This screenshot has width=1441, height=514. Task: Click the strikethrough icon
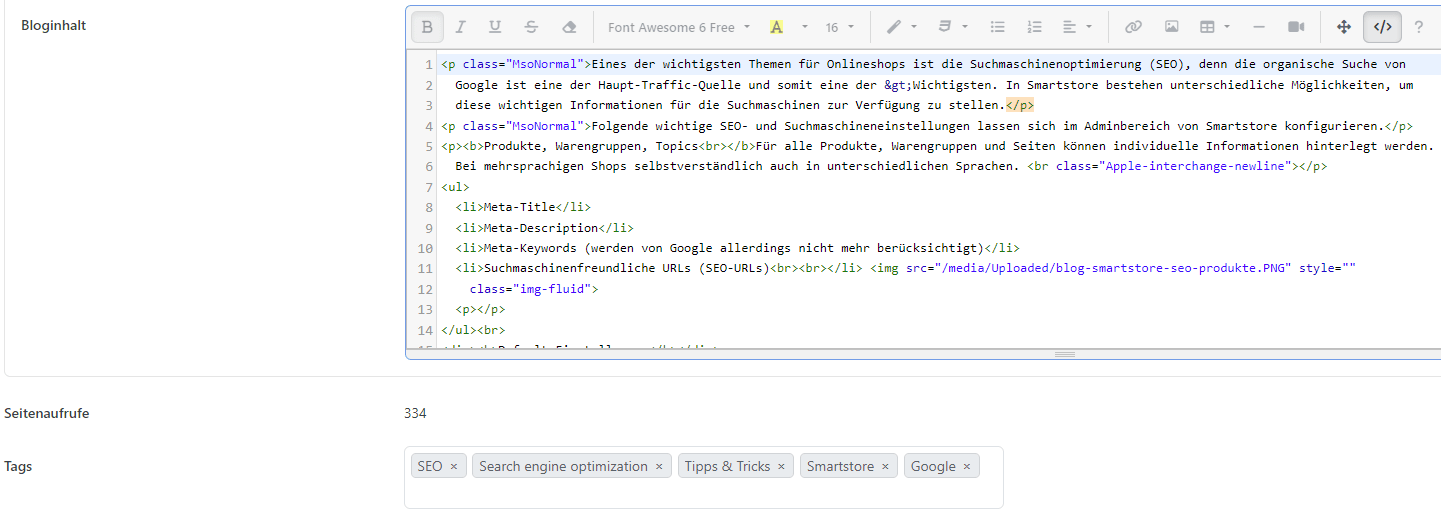531,27
